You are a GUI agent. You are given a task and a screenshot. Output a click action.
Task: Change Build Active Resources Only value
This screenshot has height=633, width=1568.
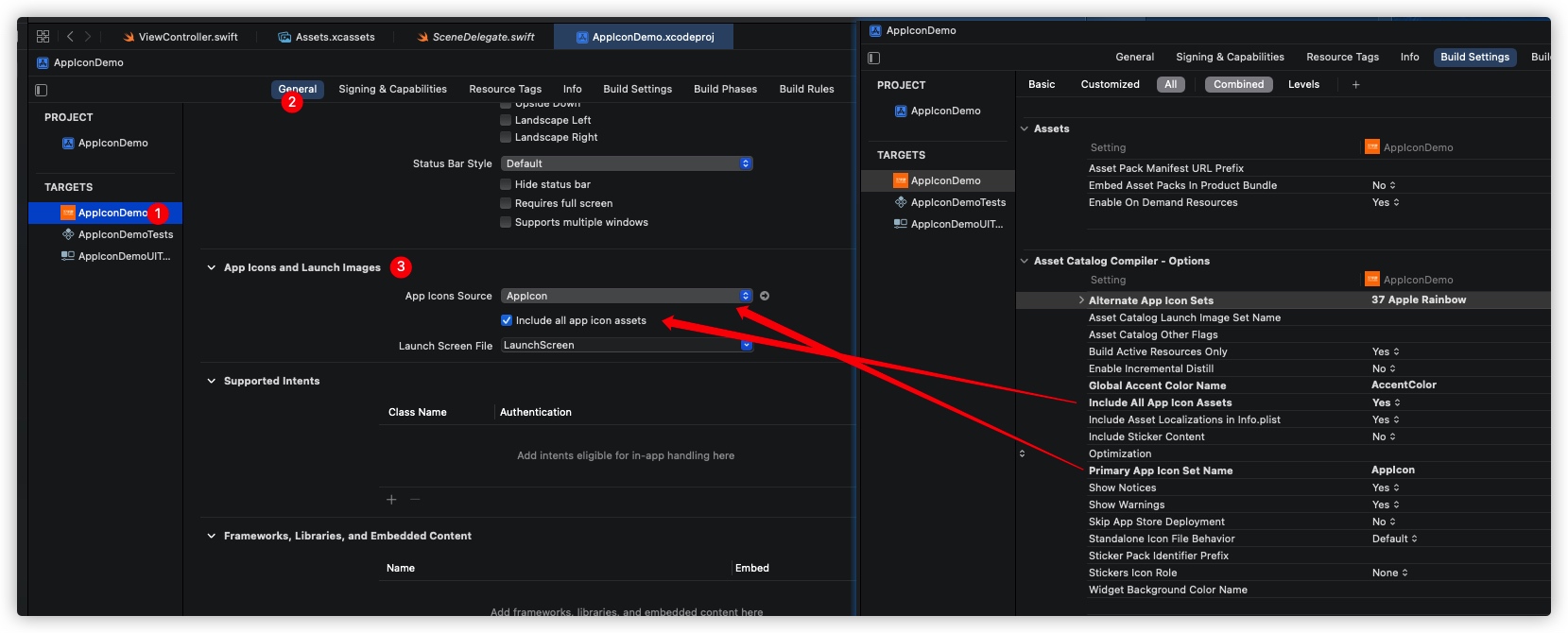(x=1387, y=351)
